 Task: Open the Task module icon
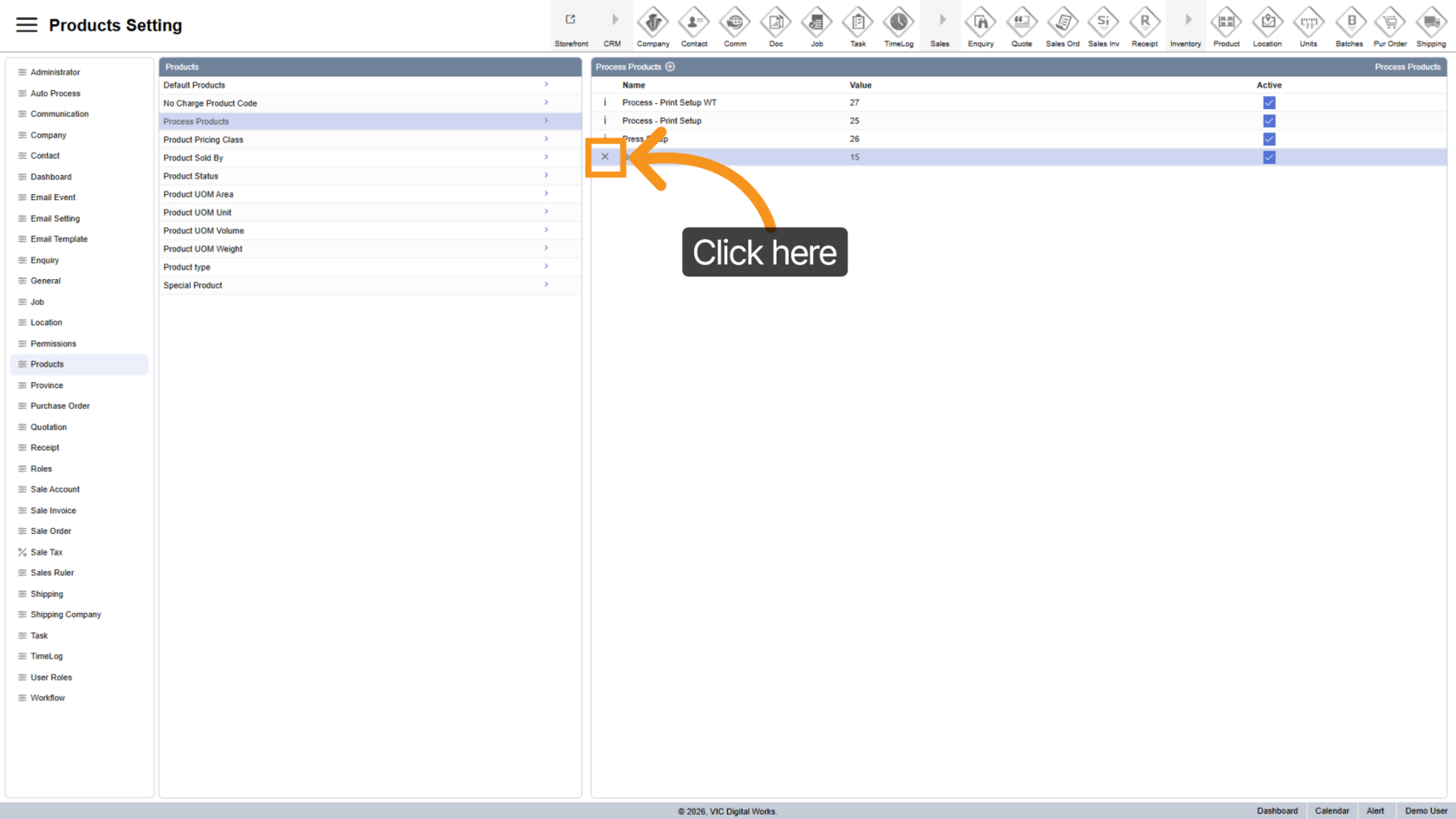[x=858, y=22]
